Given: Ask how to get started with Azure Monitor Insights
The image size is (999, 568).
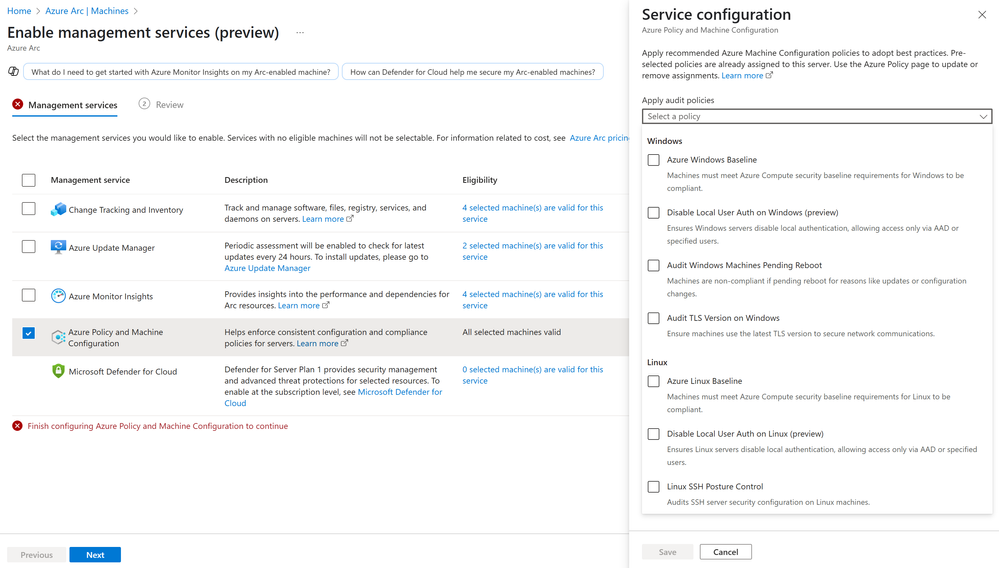Looking at the screenshot, I should click(x=181, y=72).
